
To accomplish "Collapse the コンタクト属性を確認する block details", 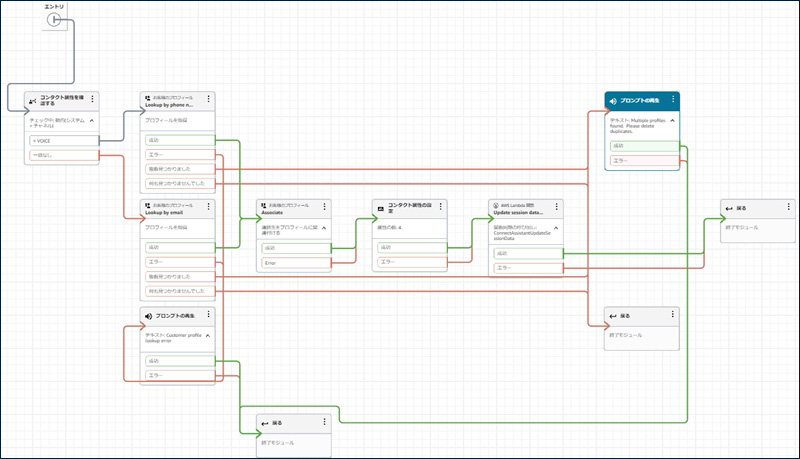I will (92, 120).
